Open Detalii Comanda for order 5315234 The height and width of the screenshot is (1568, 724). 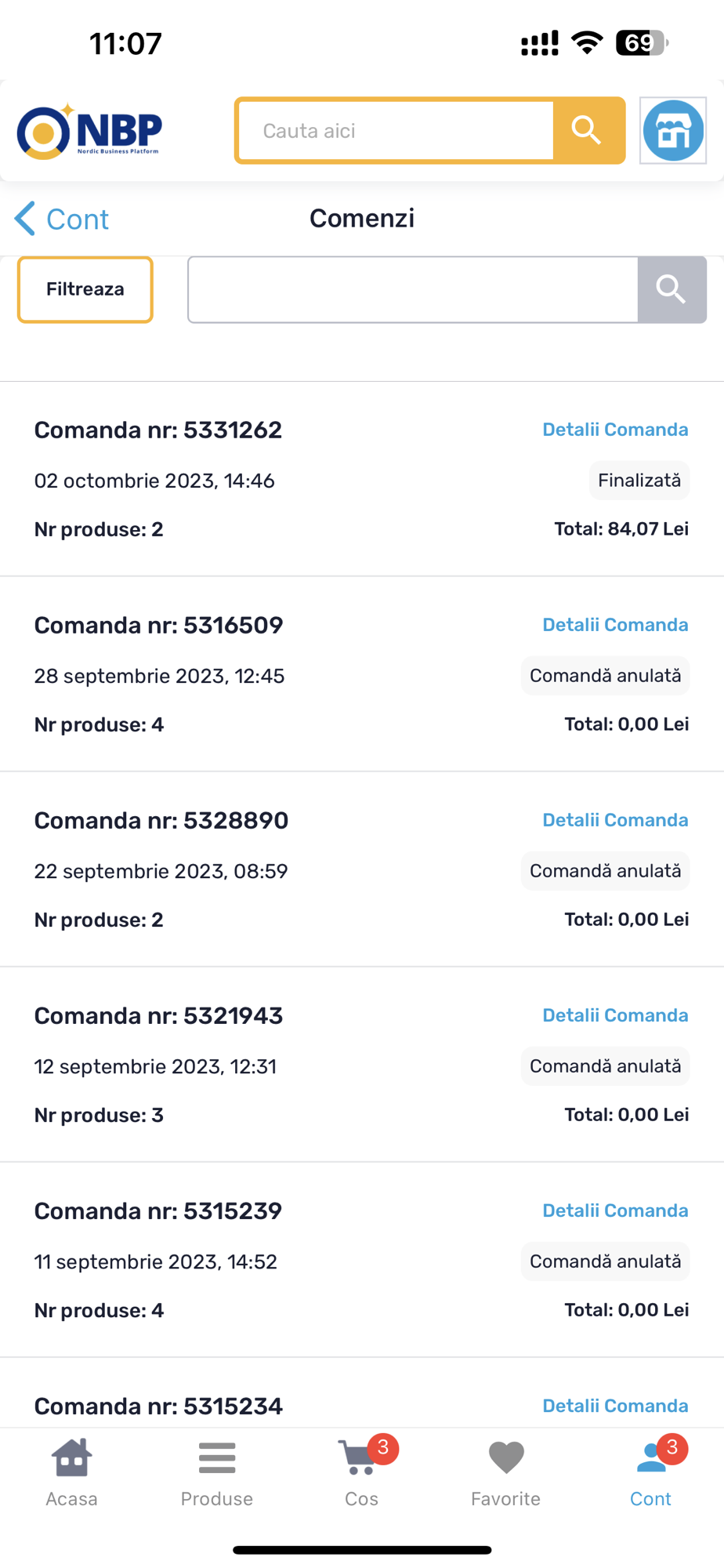point(615,1406)
